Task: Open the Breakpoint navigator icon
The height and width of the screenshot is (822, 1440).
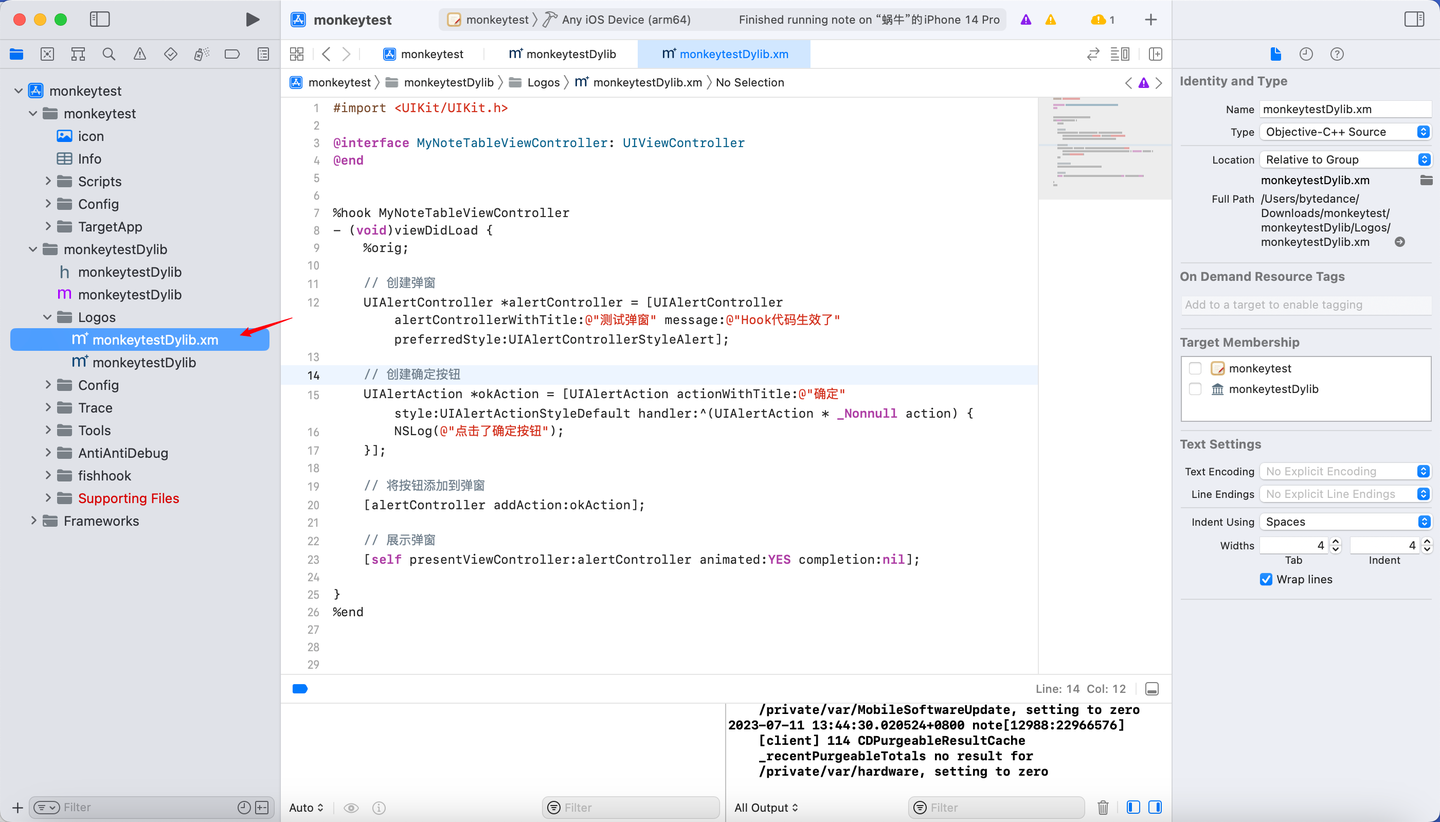Action: pyautogui.click(x=233, y=54)
